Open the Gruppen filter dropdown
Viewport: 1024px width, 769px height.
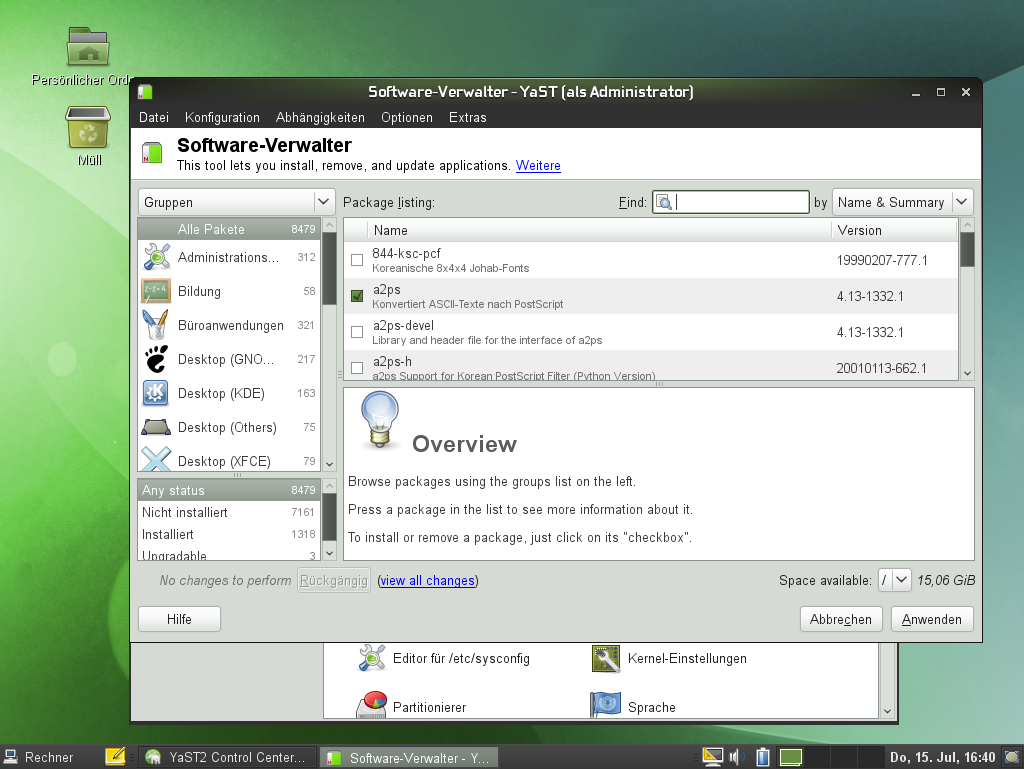click(322, 201)
